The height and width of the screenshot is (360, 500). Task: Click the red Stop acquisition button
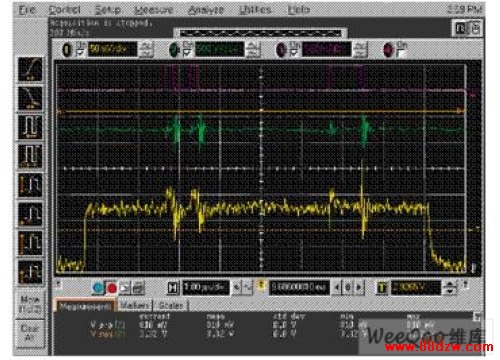tap(112, 288)
